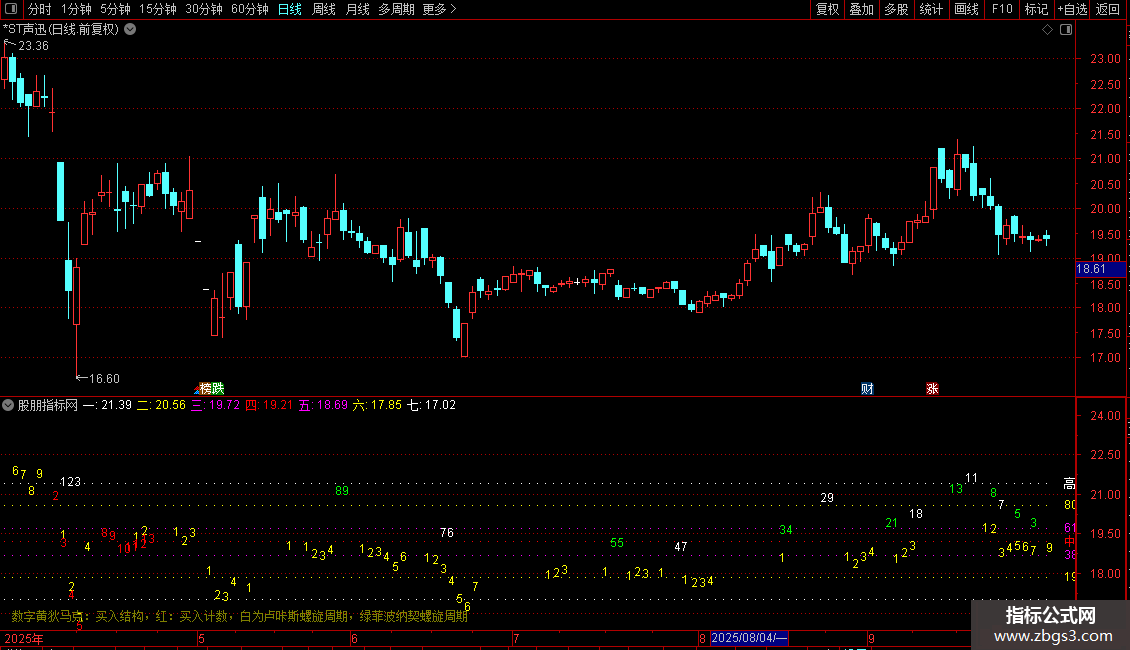Select the 月线 monthly tab
Image resolution: width=1130 pixels, height=650 pixels.
click(357, 9)
